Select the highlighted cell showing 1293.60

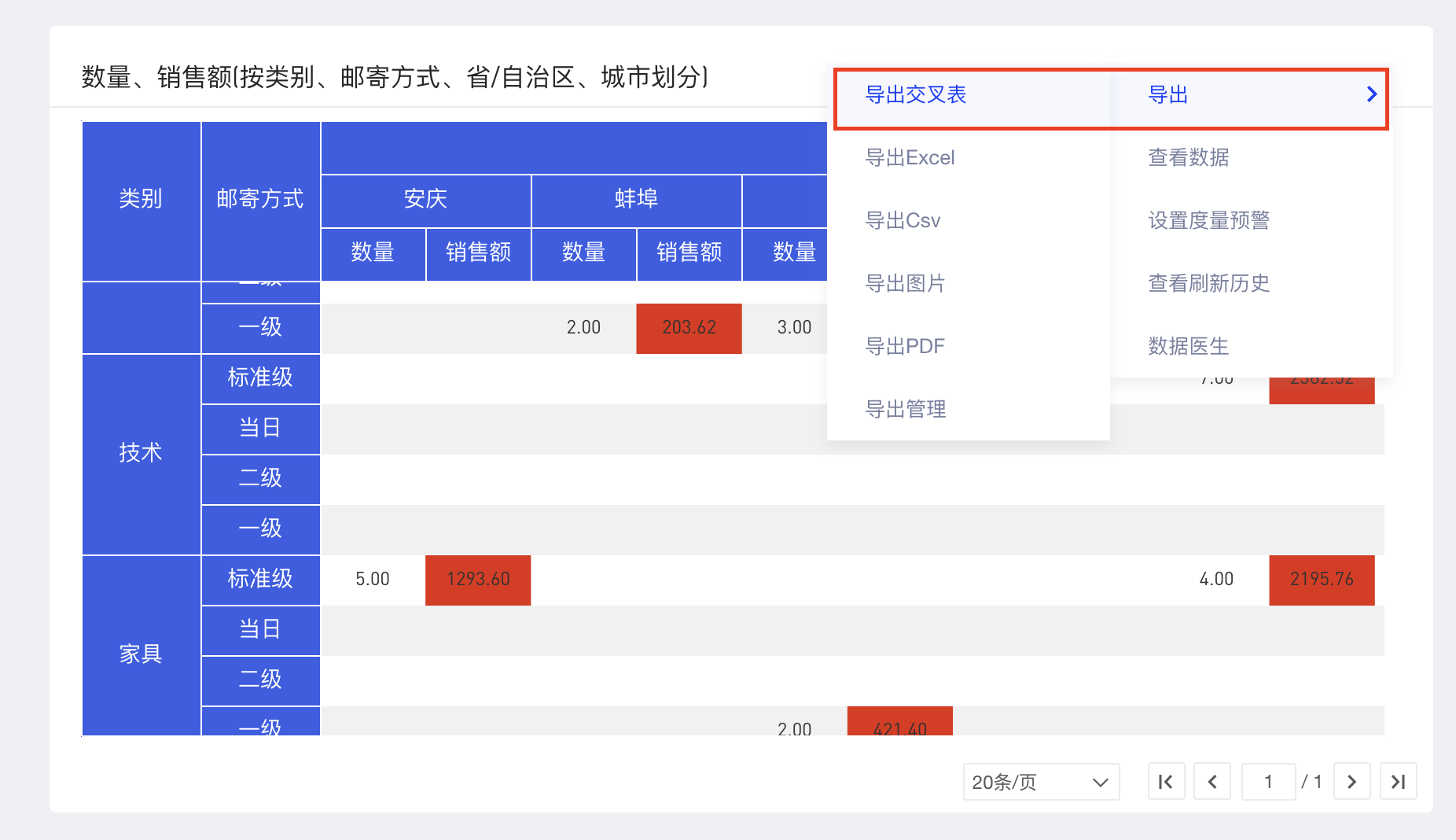pyautogui.click(x=478, y=580)
